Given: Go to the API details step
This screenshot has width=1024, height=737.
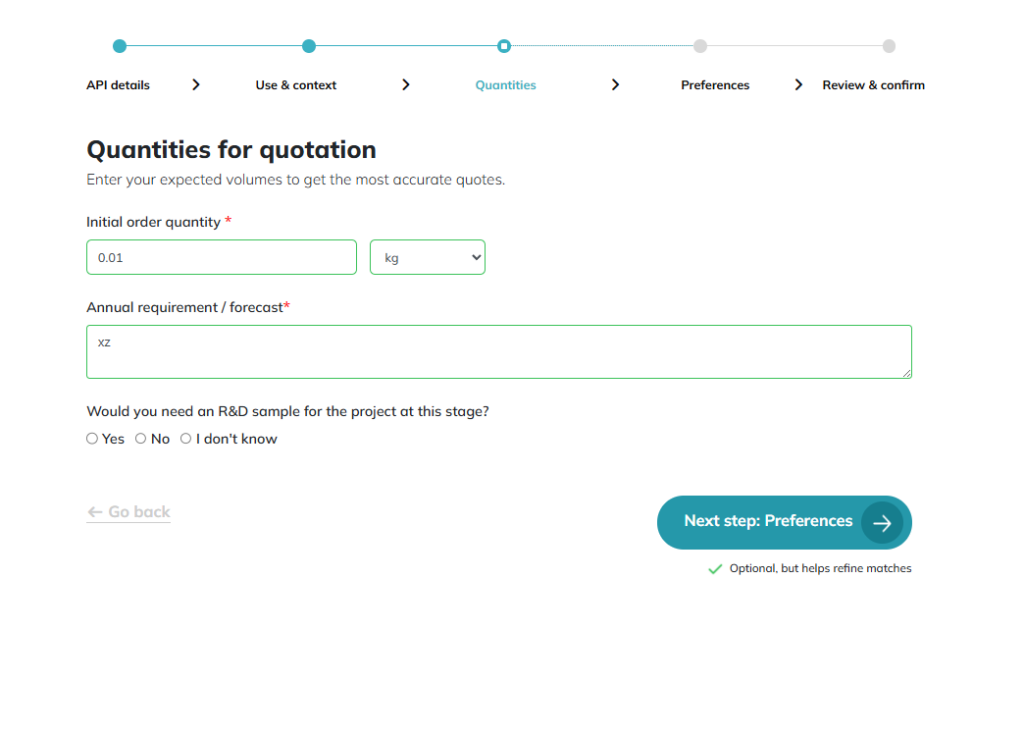Looking at the screenshot, I should click(x=118, y=85).
